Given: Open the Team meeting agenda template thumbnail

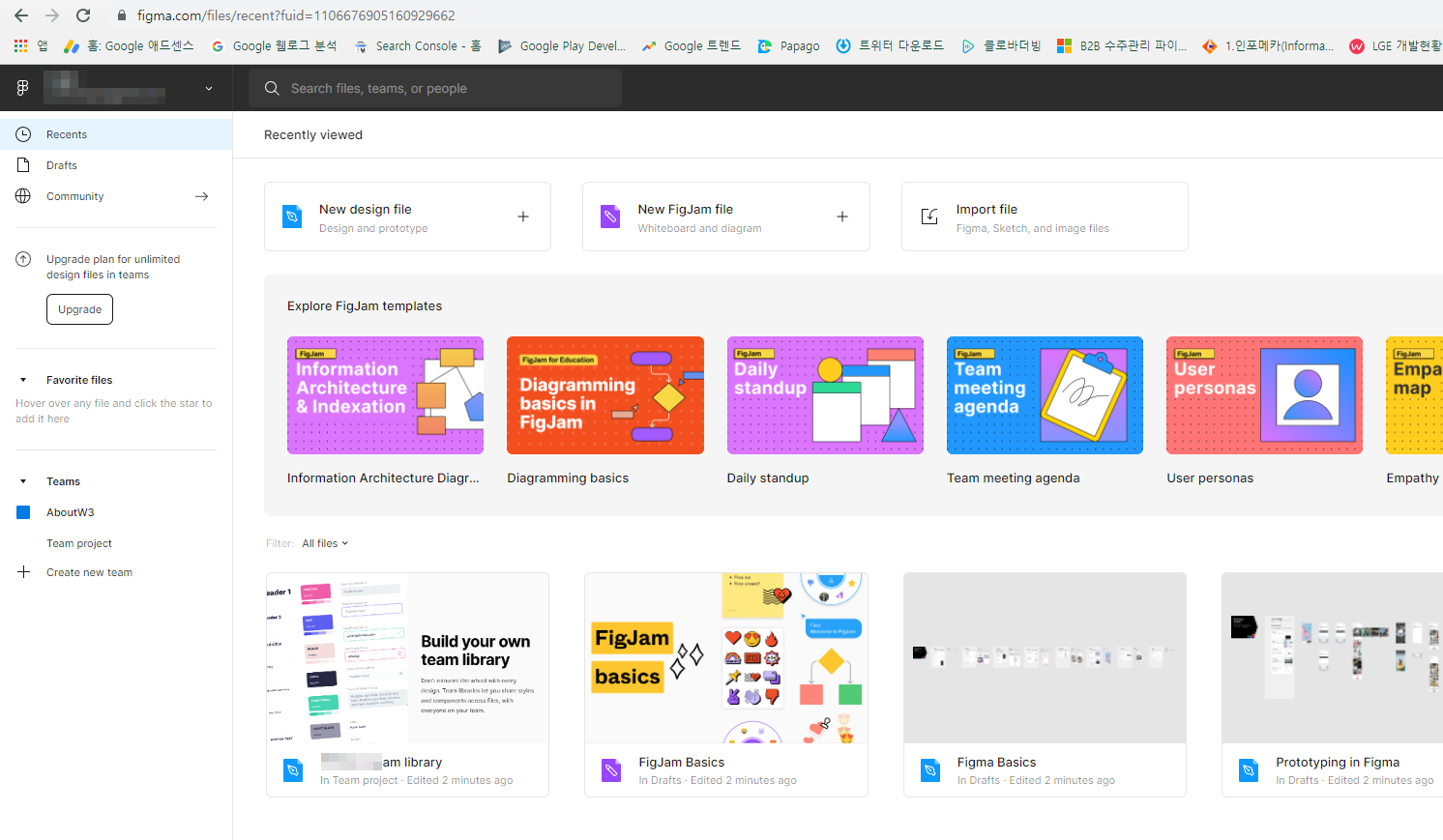Looking at the screenshot, I should (1045, 395).
